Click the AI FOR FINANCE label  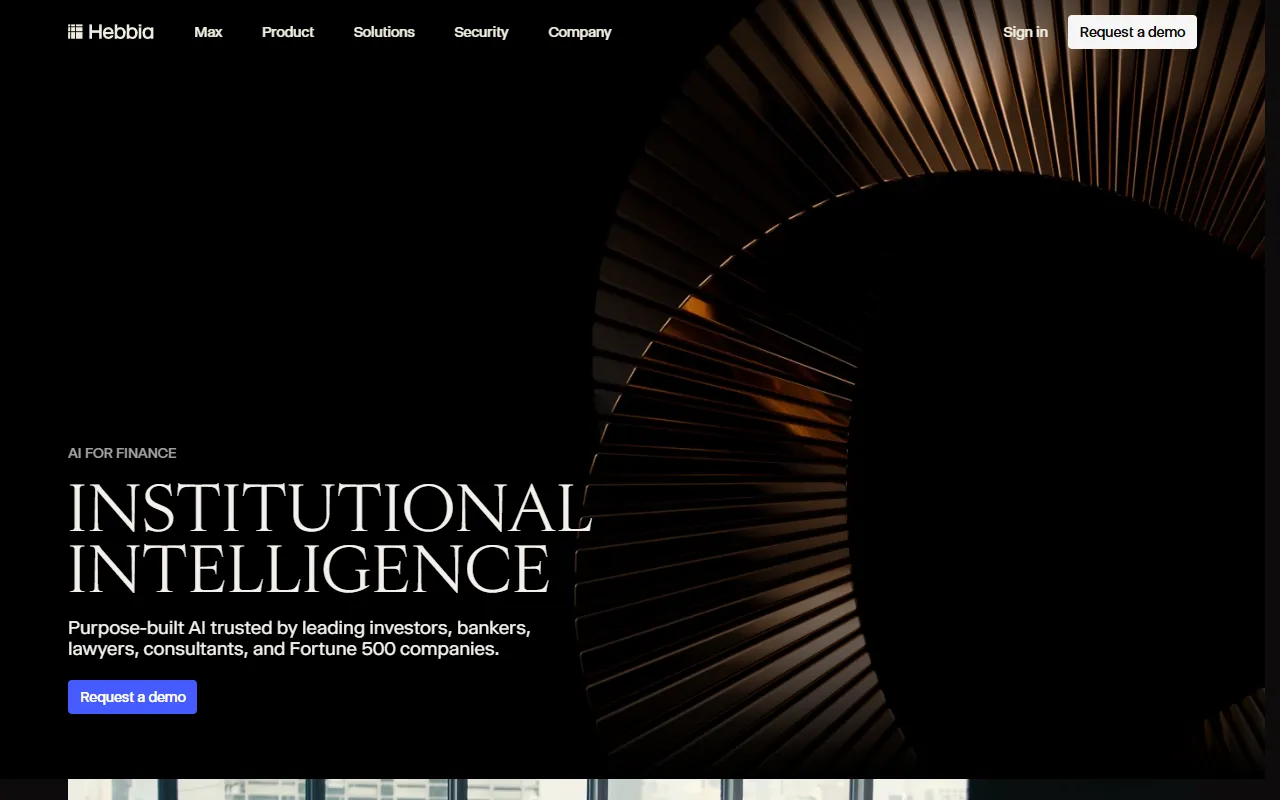(122, 453)
